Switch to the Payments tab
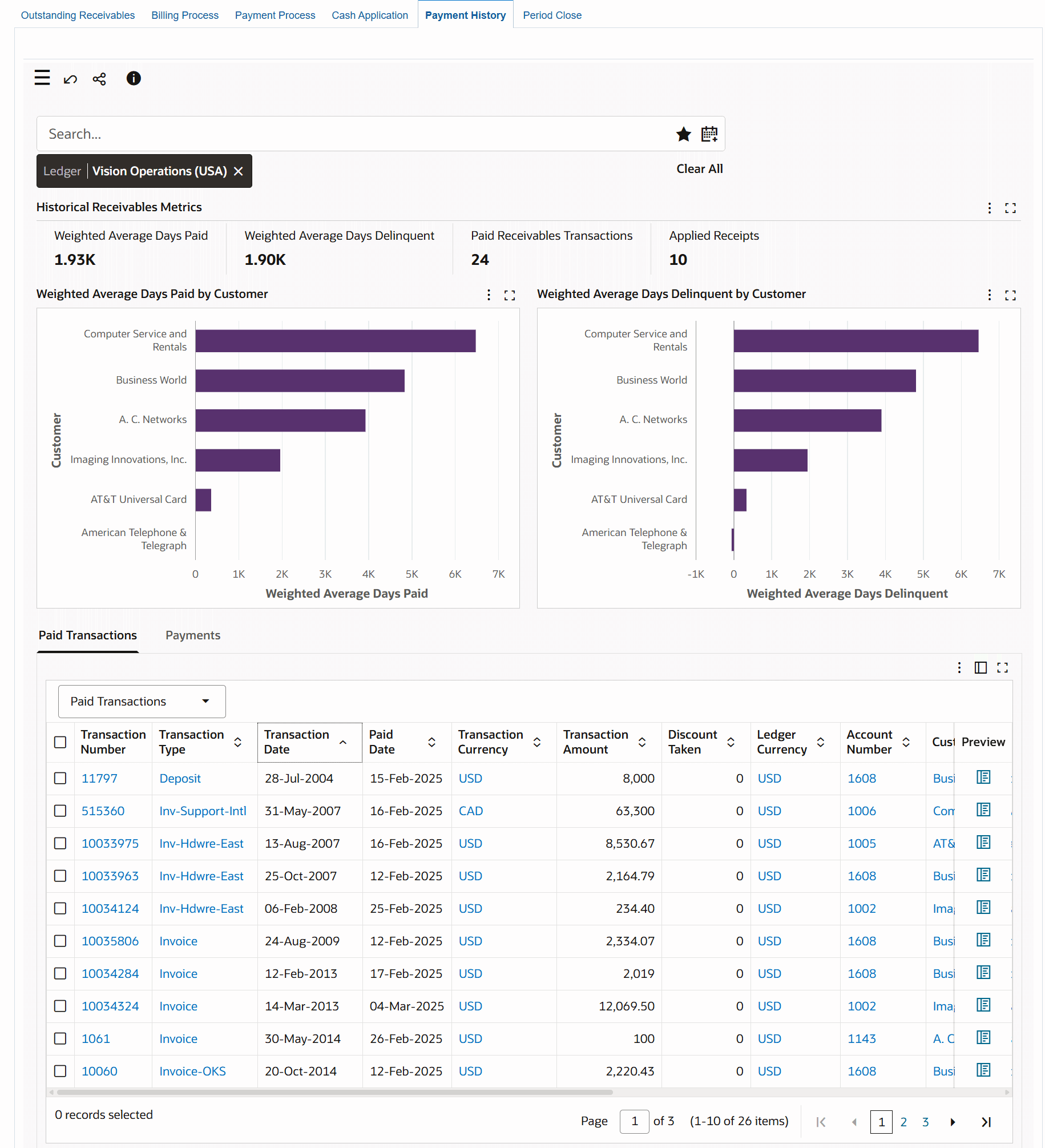This screenshot has width=1045, height=1148. click(193, 635)
